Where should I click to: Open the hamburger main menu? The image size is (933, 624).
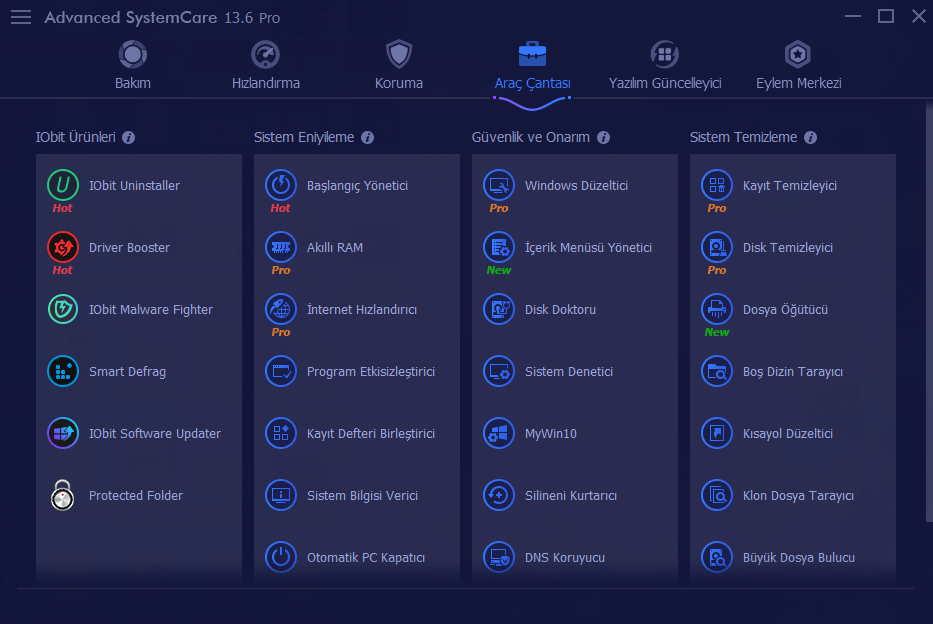[21, 17]
